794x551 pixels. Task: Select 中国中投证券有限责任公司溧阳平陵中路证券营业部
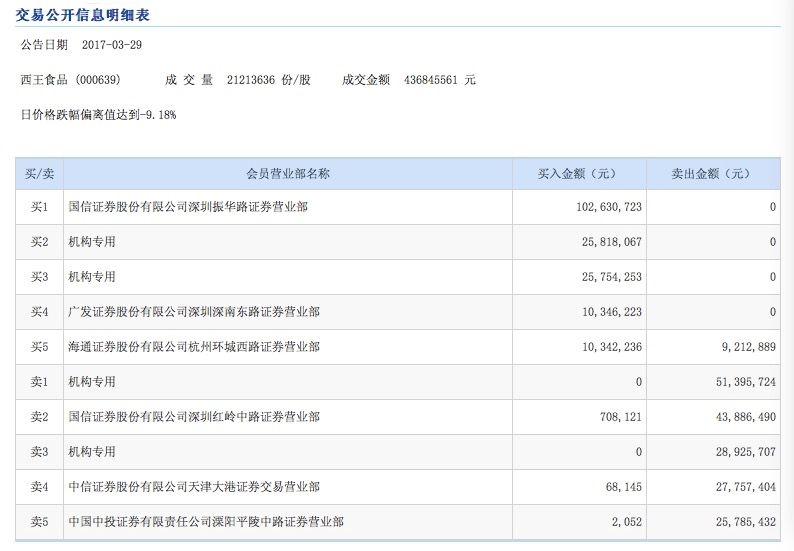tap(206, 521)
